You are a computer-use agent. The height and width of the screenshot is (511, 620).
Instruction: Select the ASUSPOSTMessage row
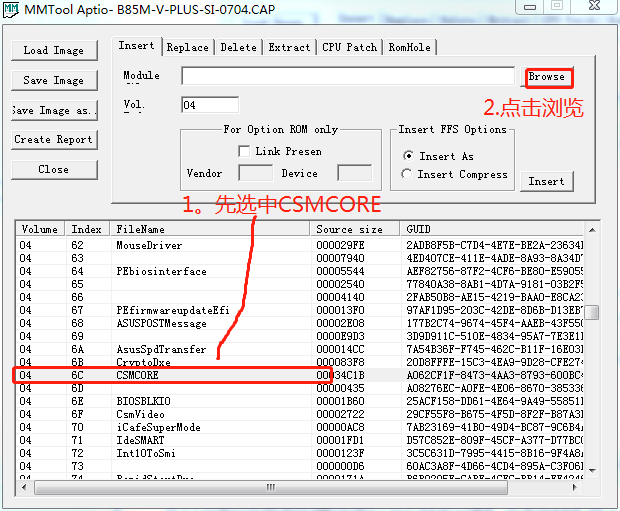(x=300, y=323)
